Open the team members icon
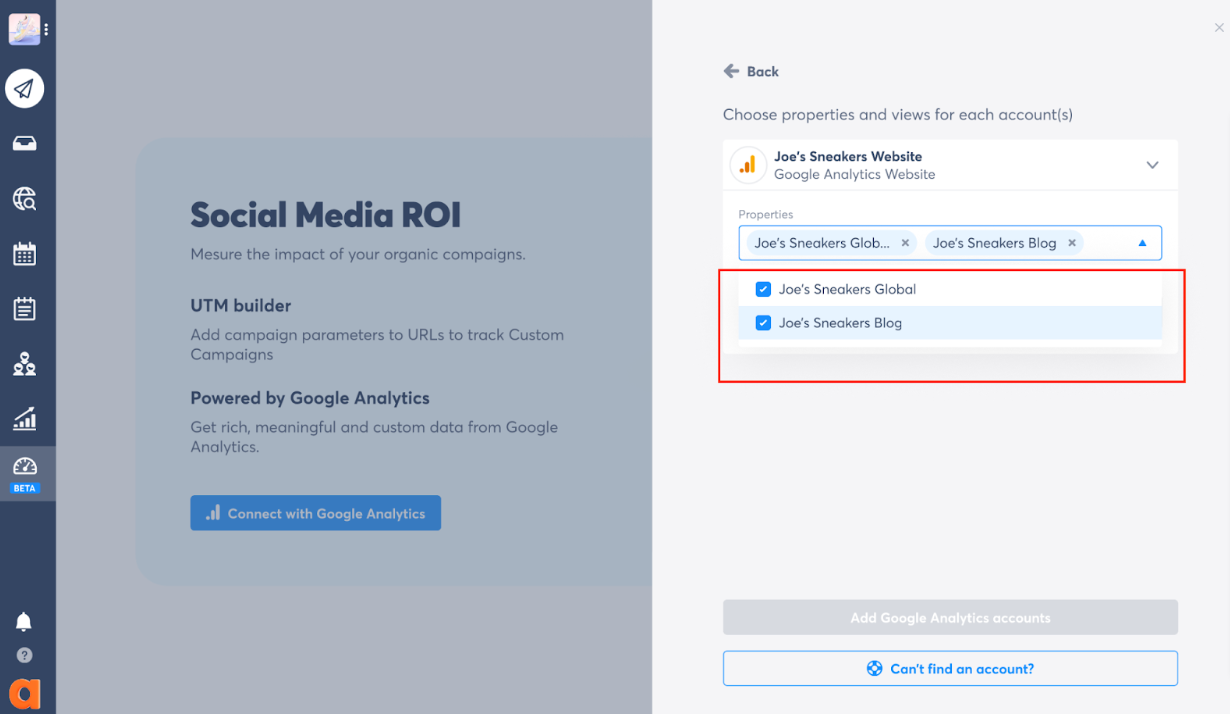The width and height of the screenshot is (1230, 714). [x=24, y=364]
